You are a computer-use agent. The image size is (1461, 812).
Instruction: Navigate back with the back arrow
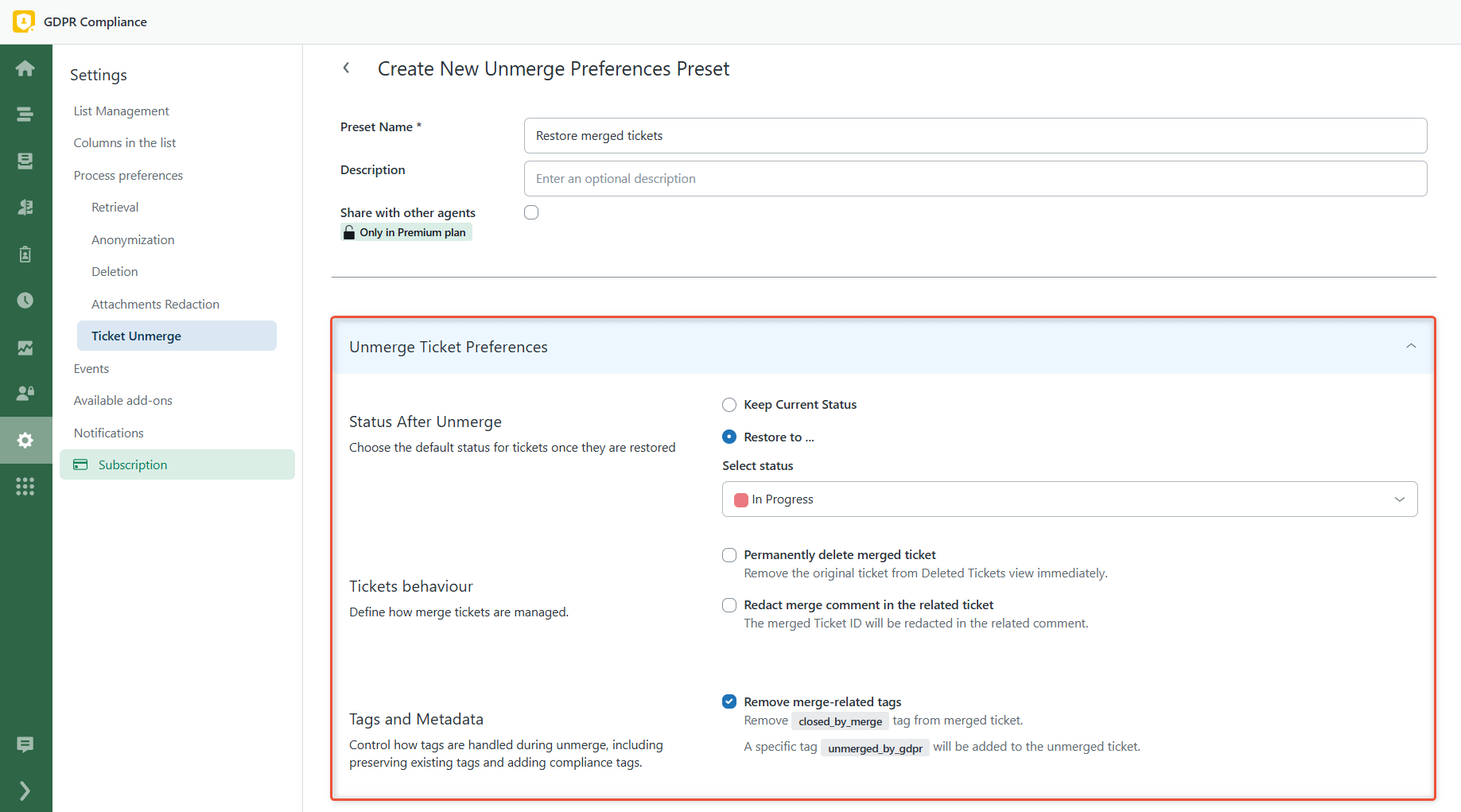pos(347,68)
